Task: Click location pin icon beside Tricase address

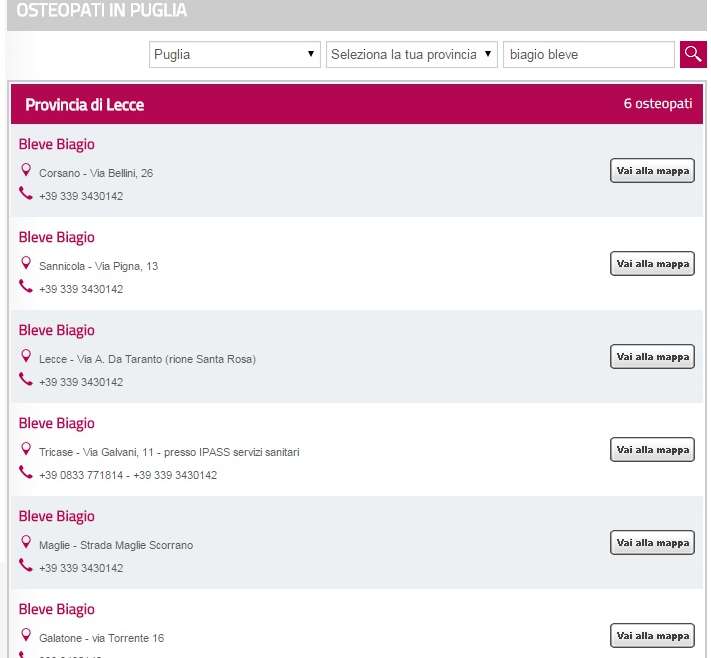Action: (26, 449)
